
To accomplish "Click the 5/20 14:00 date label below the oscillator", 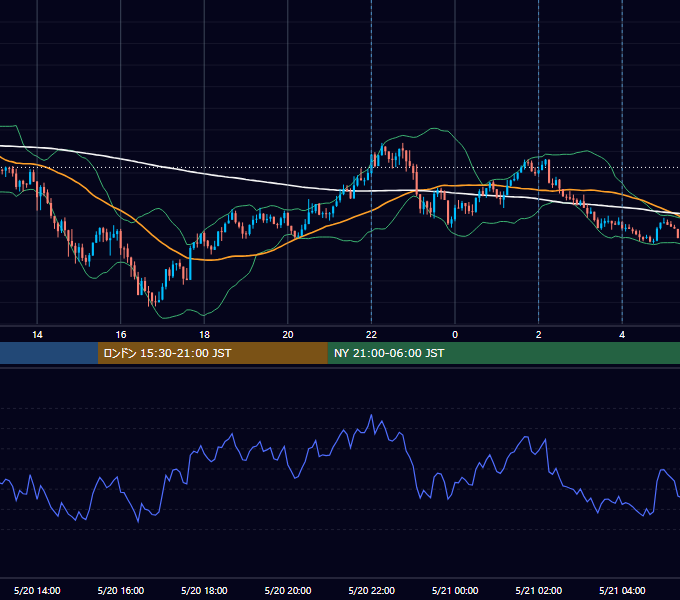I will pyautogui.click(x=37, y=590).
